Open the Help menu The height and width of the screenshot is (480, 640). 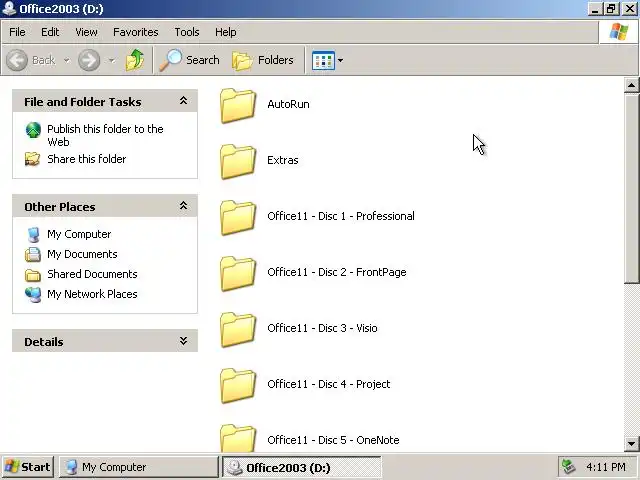225,32
